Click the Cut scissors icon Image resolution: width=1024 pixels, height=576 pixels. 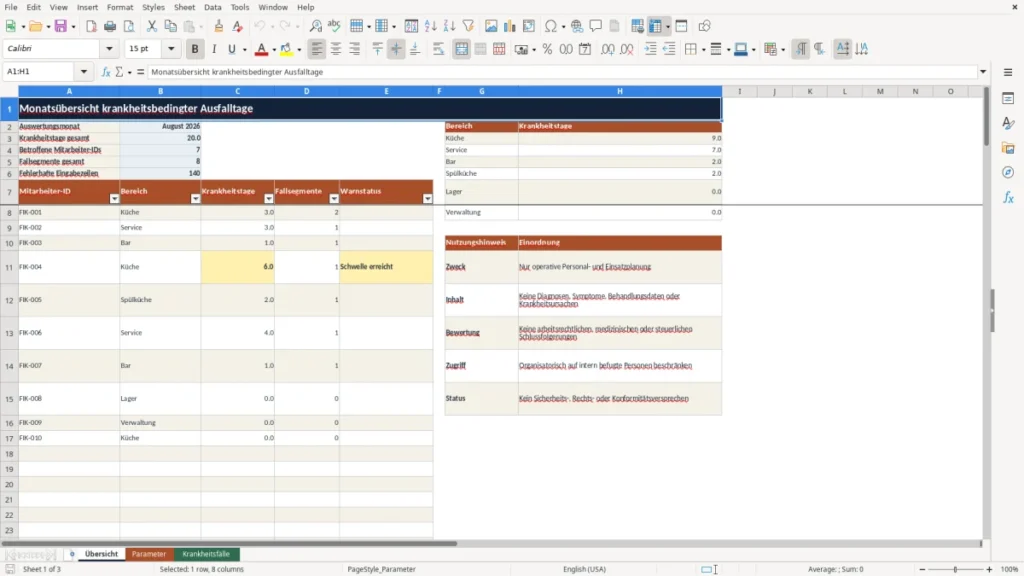pyautogui.click(x=152, y=26)
